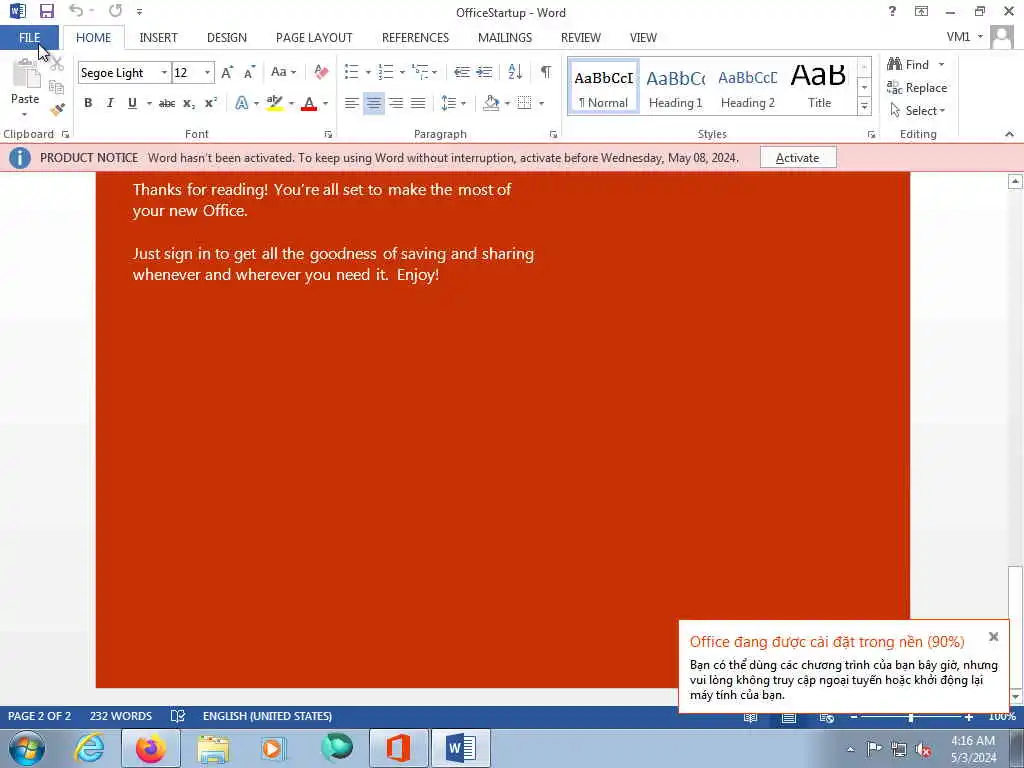1024x768 pixels.
Task: Toggle Show/Hide paragraph marks
Action: (546, 72)
